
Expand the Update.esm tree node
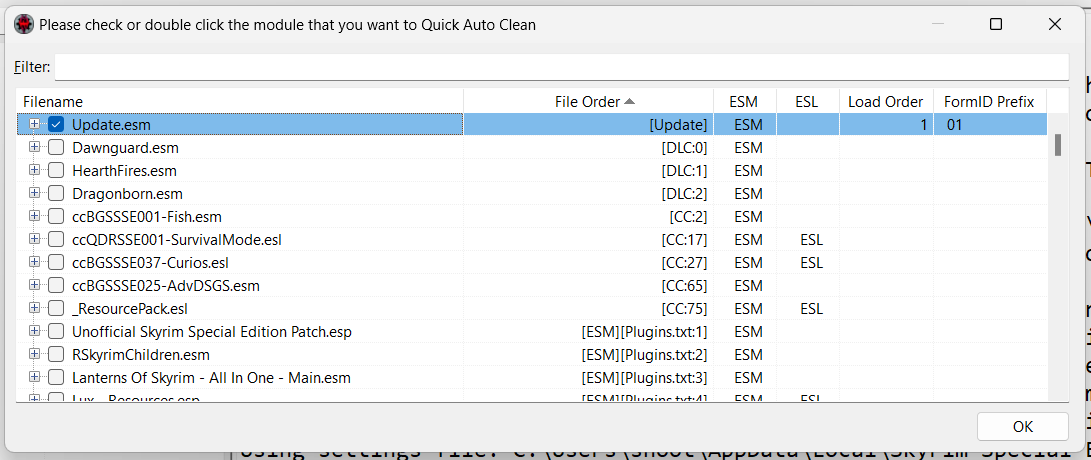coord(34,125)
